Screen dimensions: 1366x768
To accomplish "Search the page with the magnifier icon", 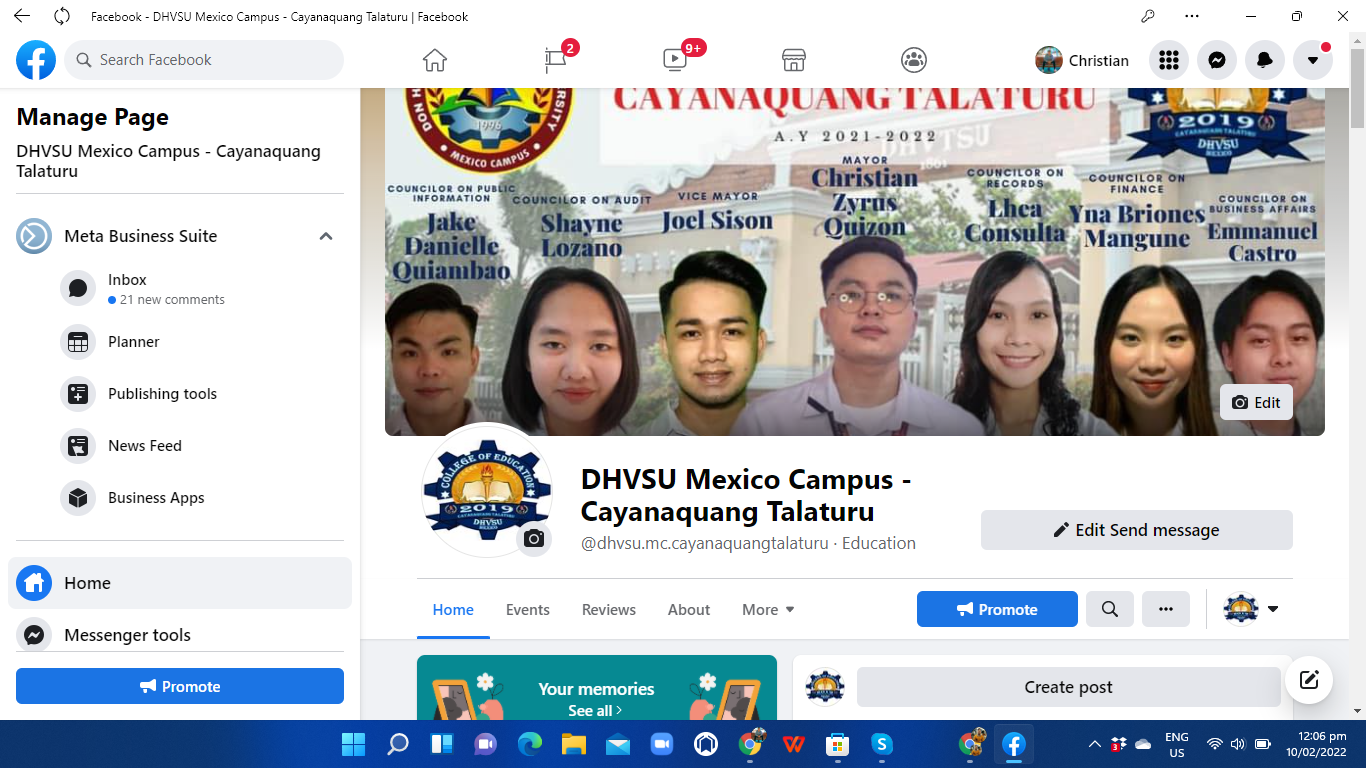I will click(1110, 609).
